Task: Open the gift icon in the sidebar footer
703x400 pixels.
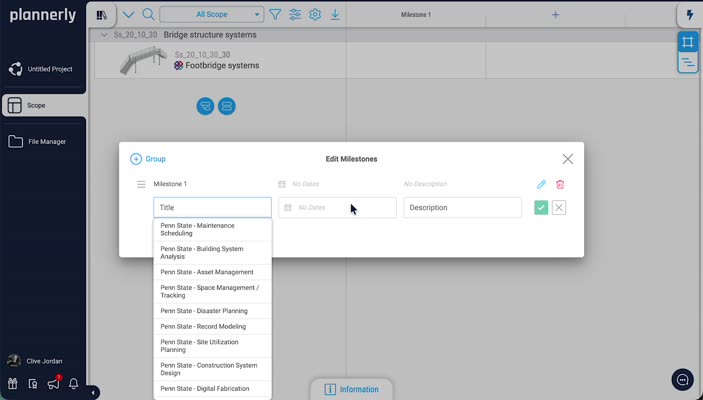Action: 13,384
